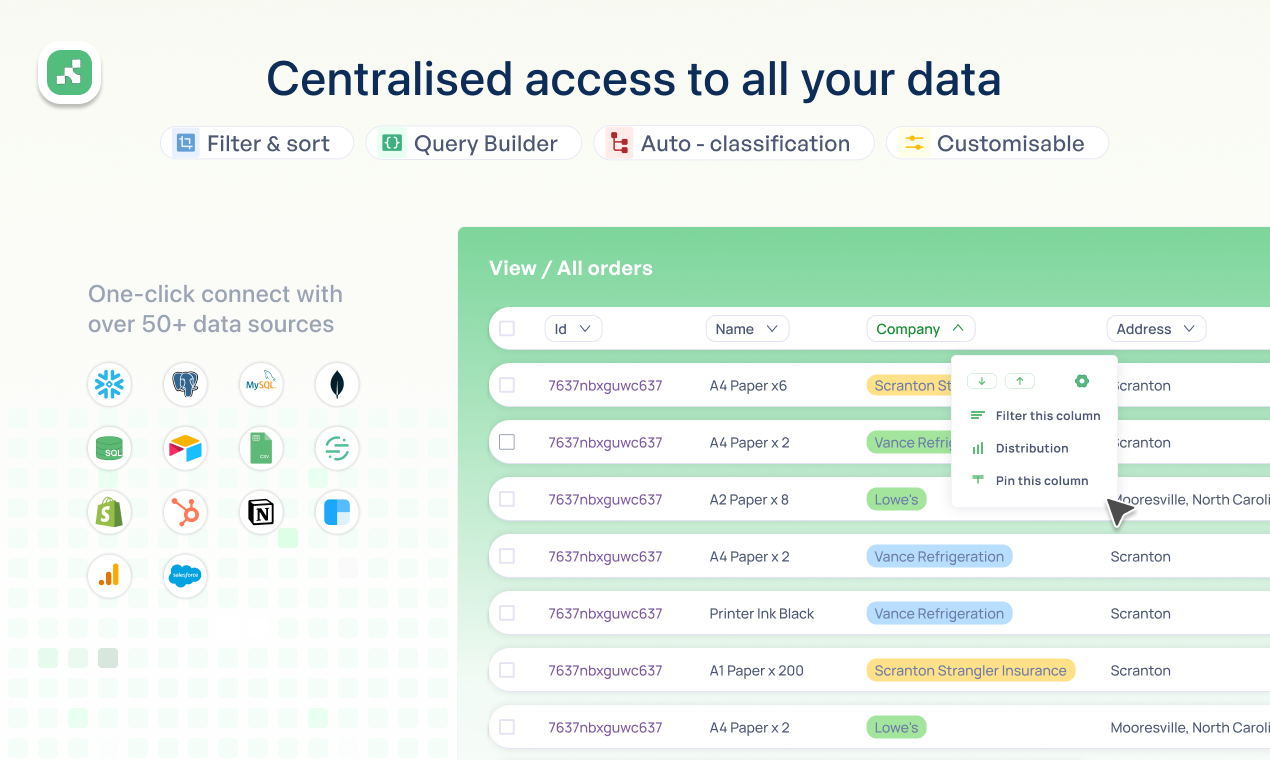Select the Google Analytics bar icon
This screenshot has height=760, width=1270.
coord(109,576)
